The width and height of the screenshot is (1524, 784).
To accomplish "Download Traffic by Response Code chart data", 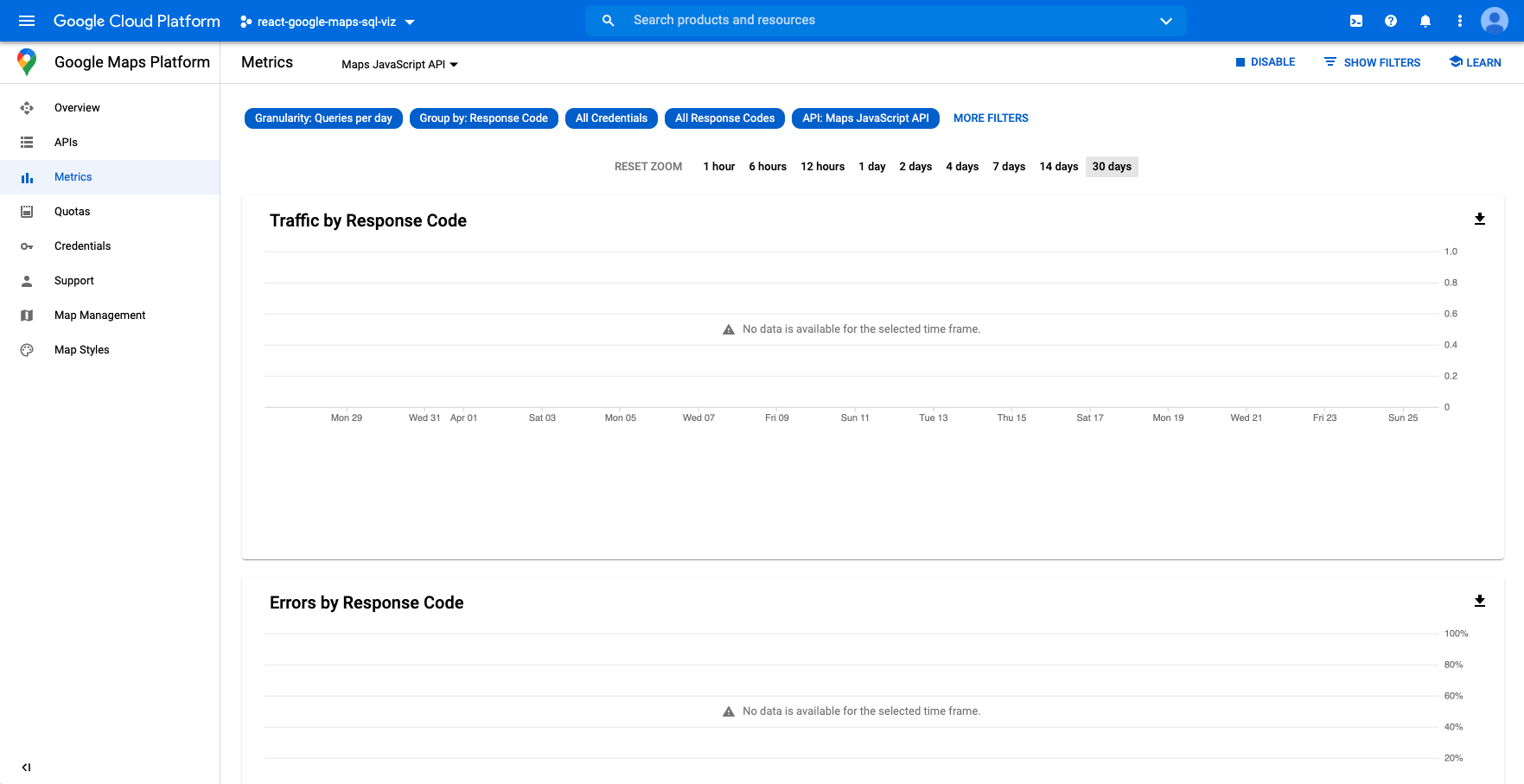I will [1480, 219].
